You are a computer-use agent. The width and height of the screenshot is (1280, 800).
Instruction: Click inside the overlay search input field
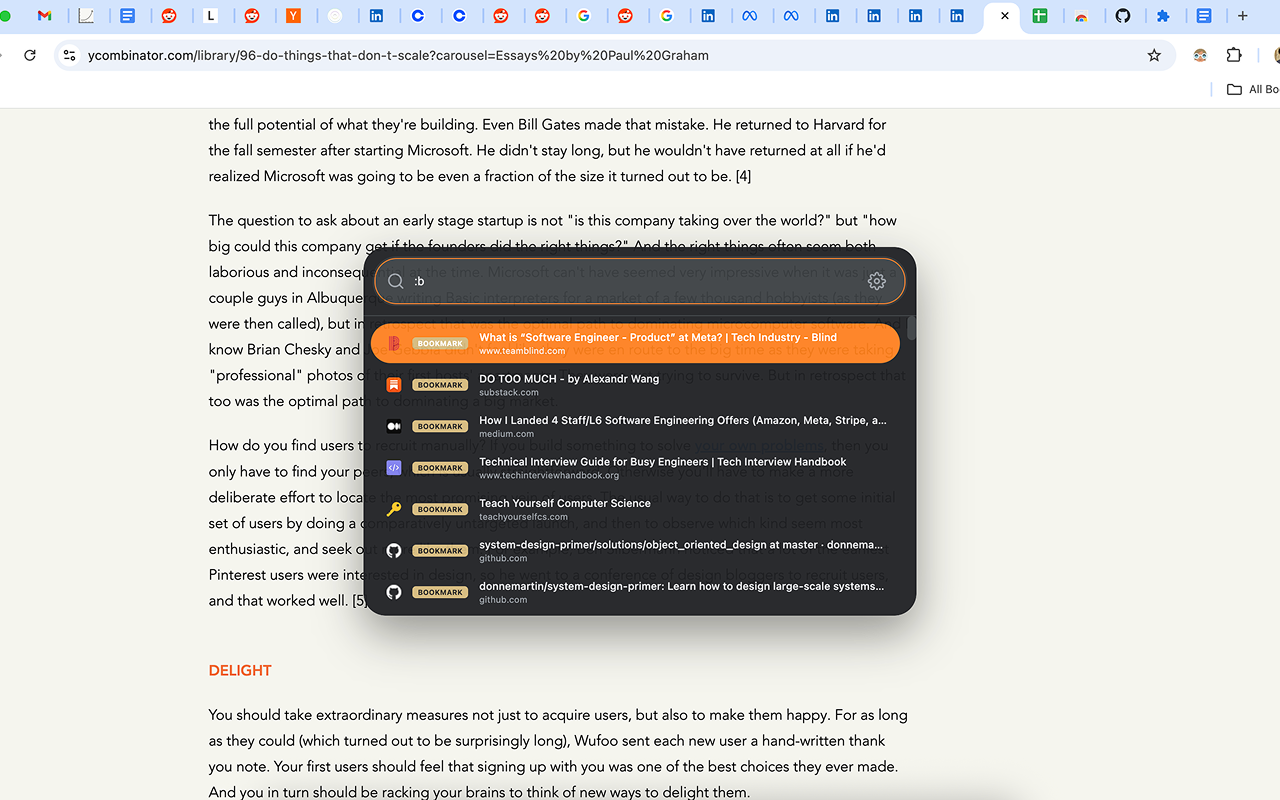600,281
